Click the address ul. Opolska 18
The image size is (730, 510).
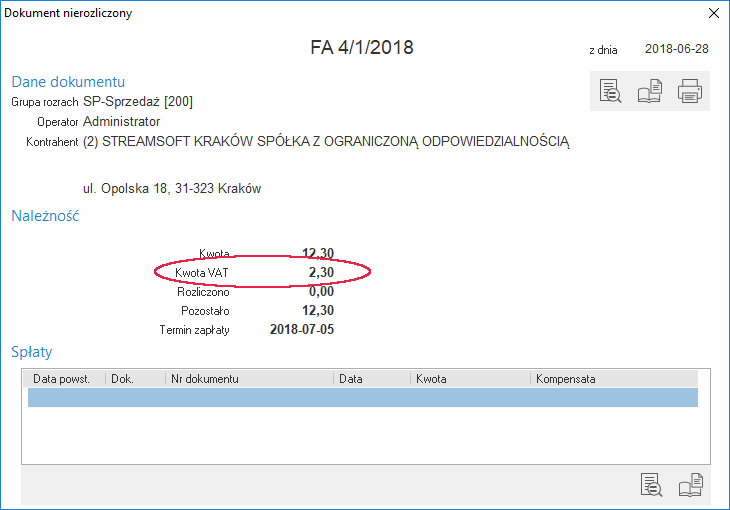click(172, 189)
